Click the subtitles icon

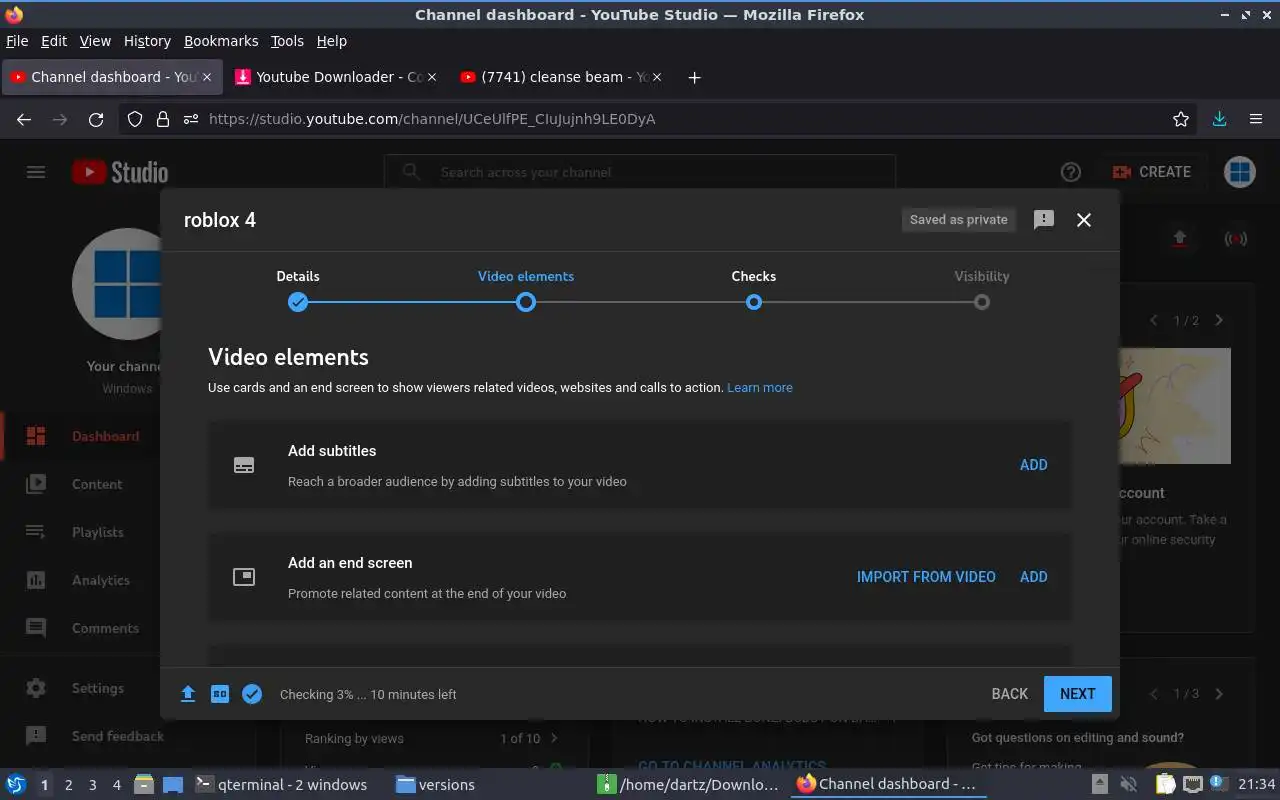point(244,465)
